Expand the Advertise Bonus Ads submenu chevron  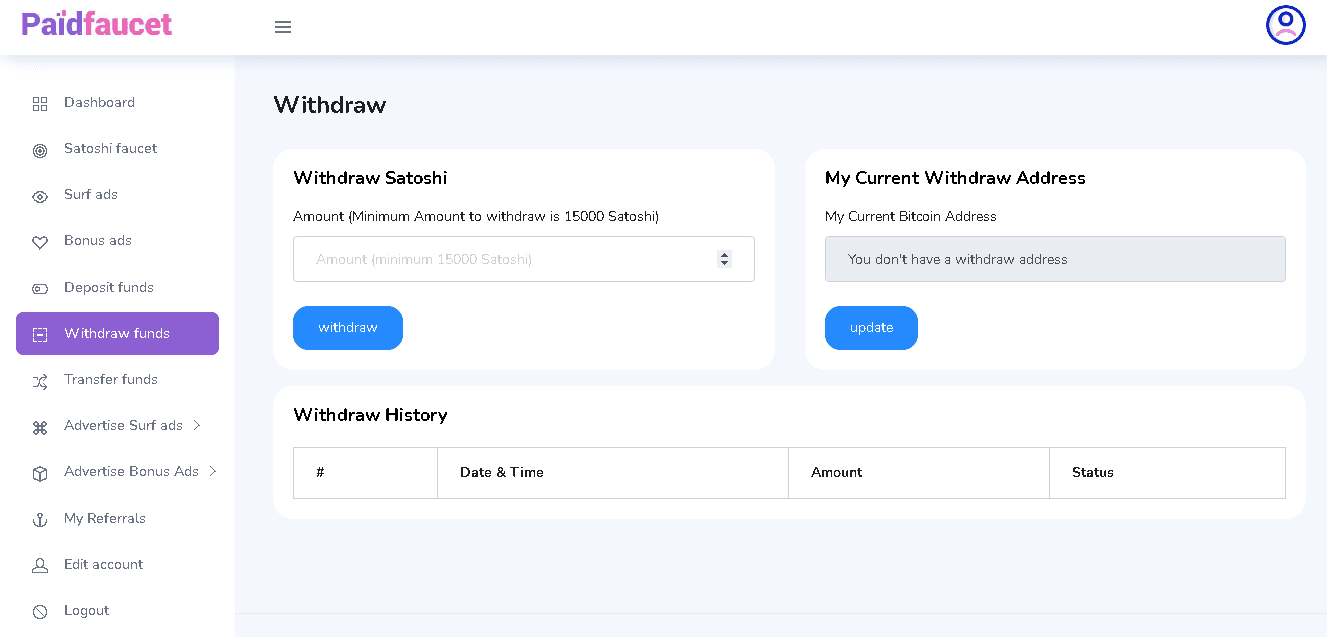(x=213, y=471)
